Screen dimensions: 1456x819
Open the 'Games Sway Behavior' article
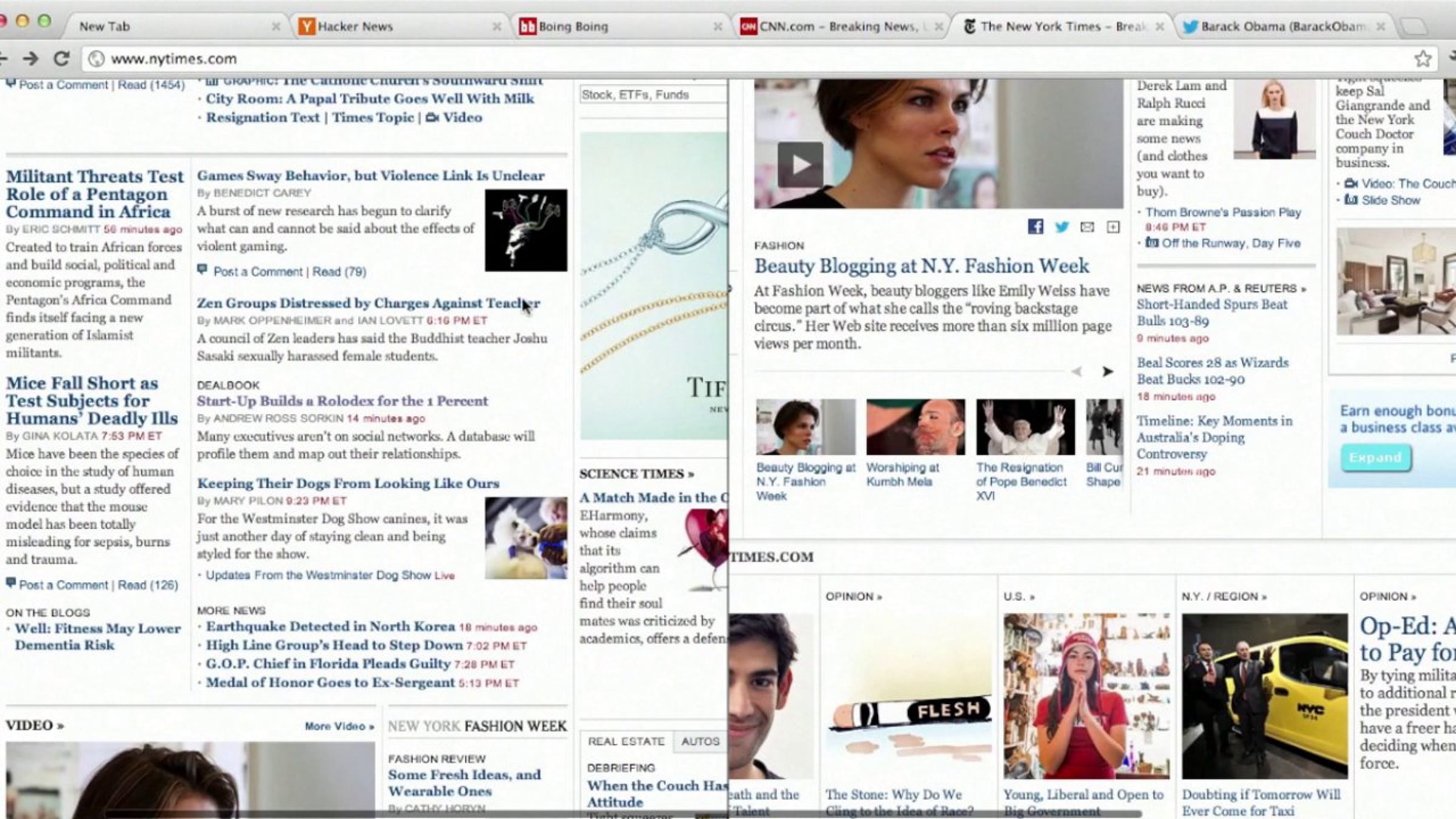pyautogui.click(x=371, y=176)
